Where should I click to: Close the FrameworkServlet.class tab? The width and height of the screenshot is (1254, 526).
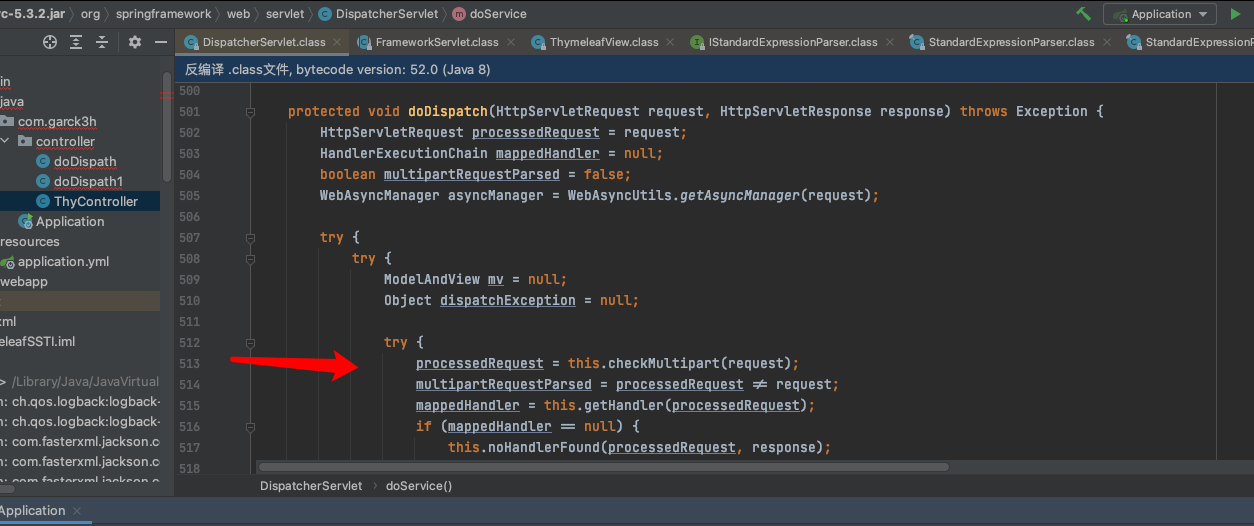[510, 42]
